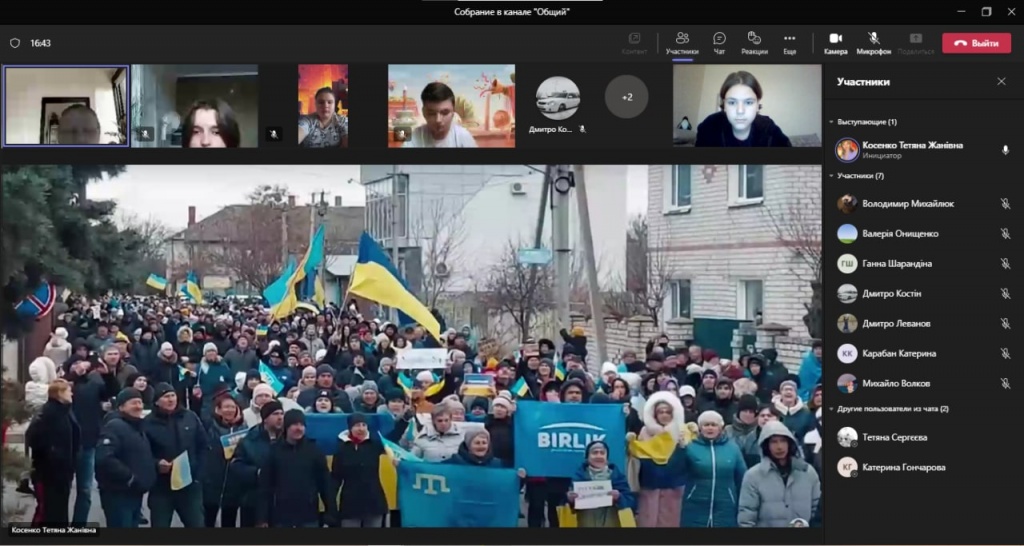Show the +2 hidden participants

[627, 98]
